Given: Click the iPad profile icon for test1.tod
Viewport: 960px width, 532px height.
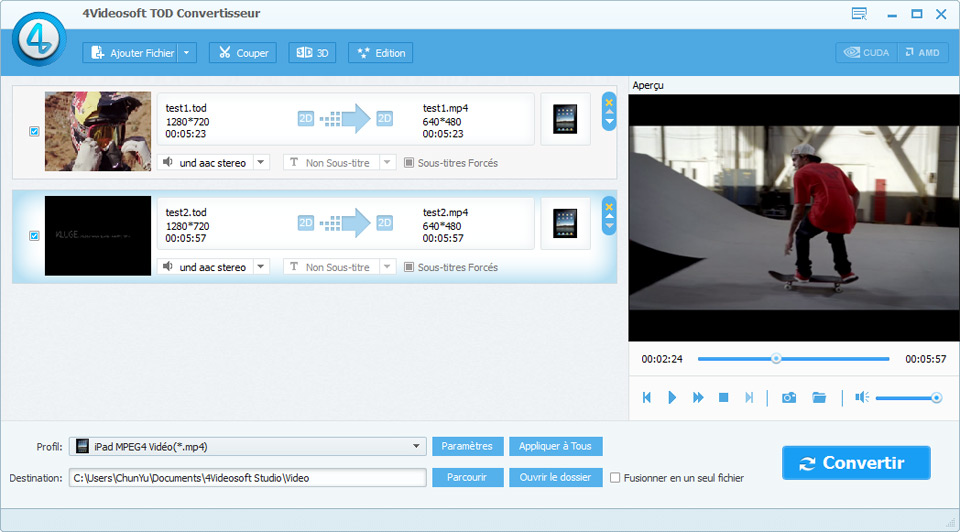Looking at the screenshot, I should coord(565,119).
